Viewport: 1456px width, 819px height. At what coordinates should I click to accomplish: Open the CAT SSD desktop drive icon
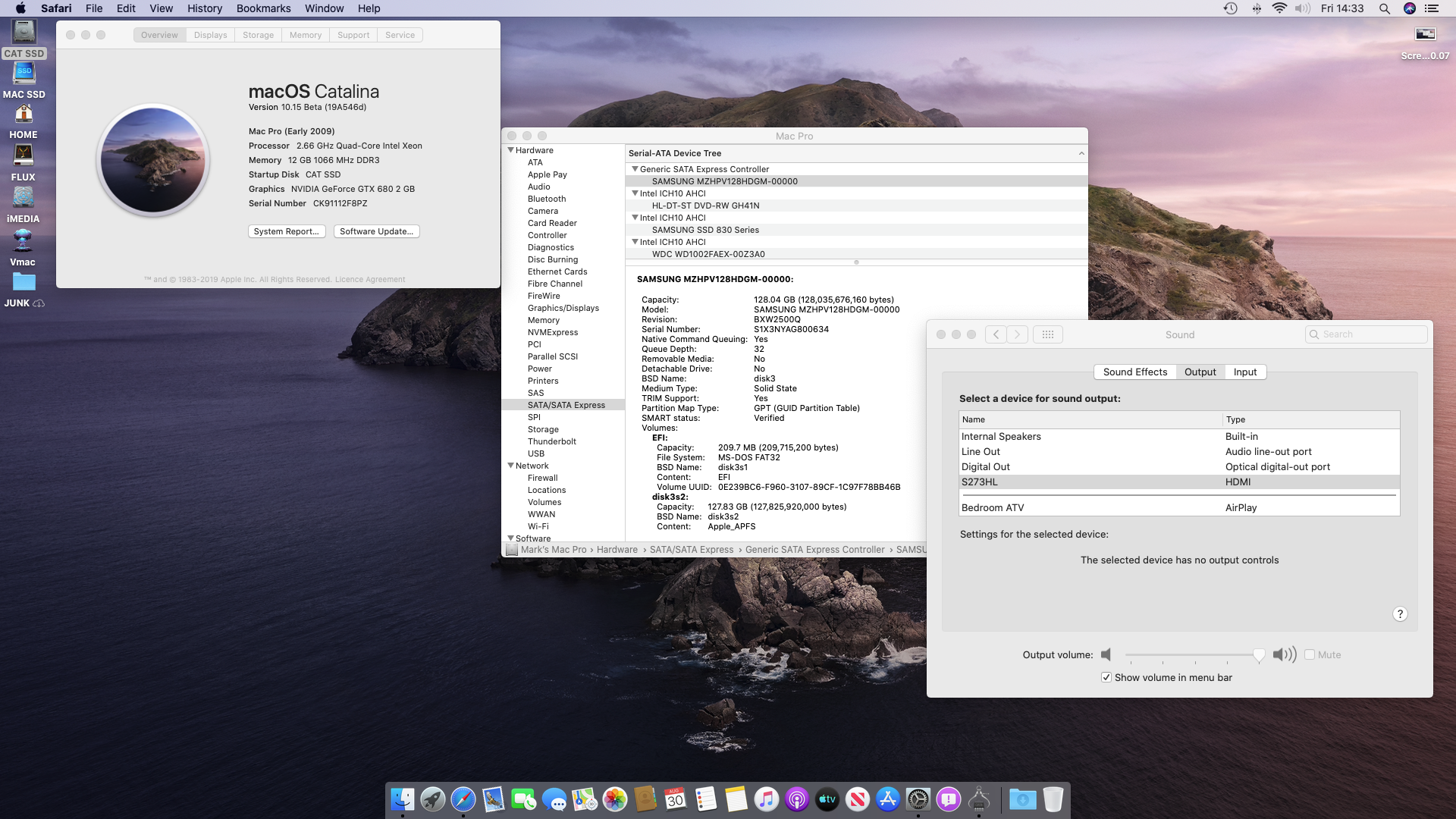[x=24, y=33]
